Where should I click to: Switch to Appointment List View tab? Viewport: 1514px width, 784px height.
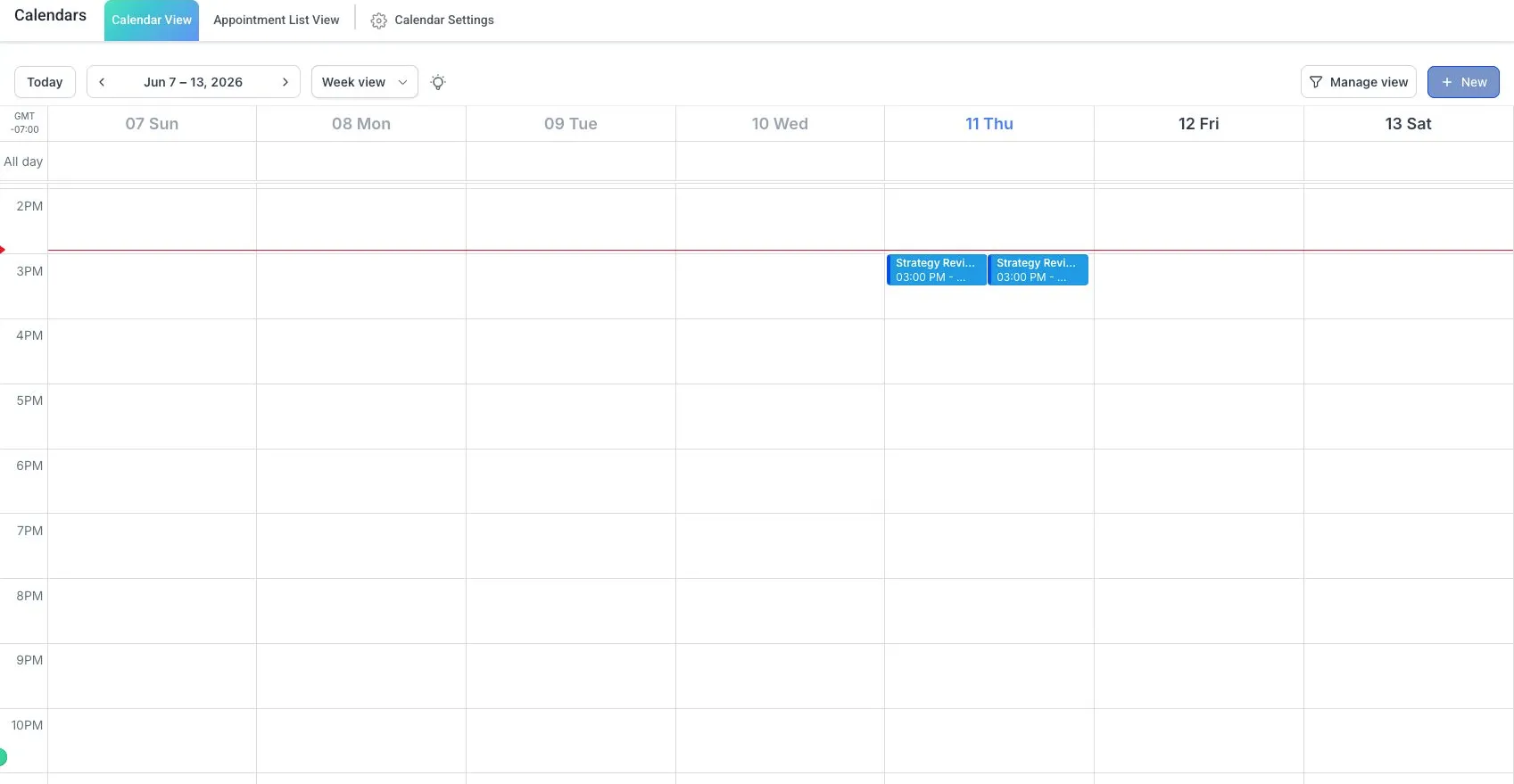click(x=277, y=20)
